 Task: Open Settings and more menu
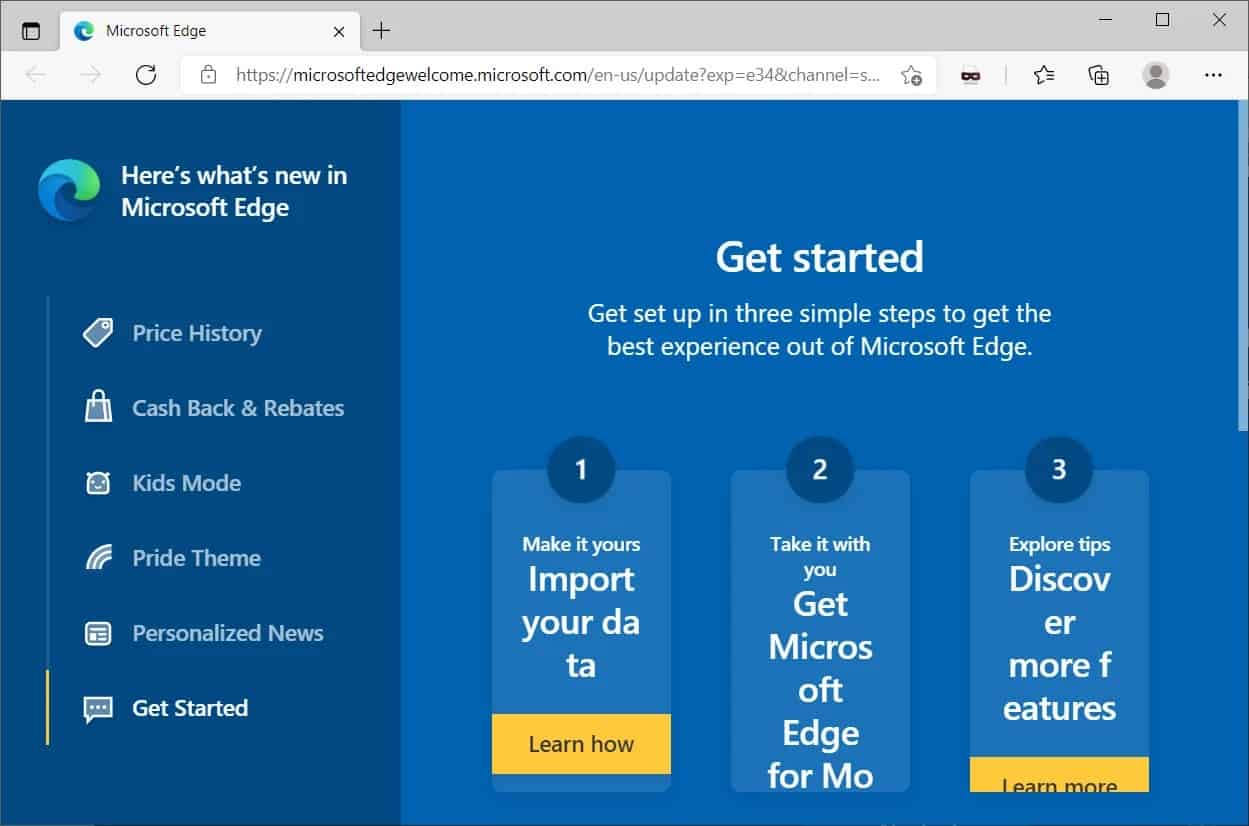click(1213, 75)
